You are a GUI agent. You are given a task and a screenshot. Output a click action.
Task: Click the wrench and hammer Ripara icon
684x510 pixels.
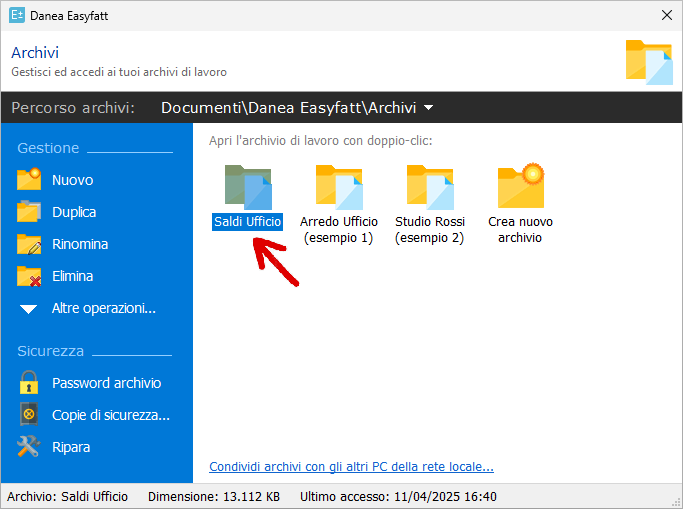coord(29,446)
